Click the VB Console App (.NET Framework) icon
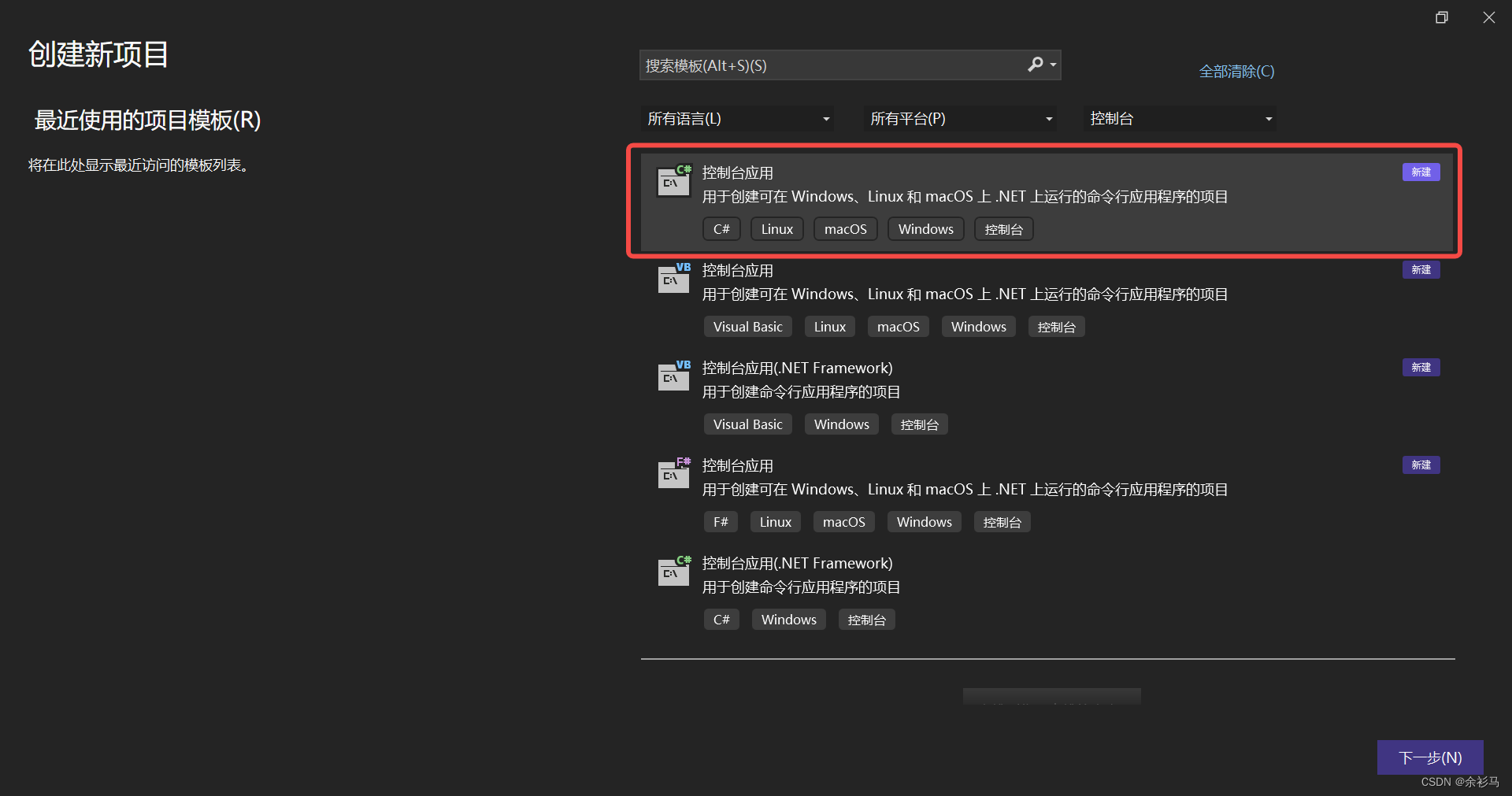Image resolution: width=1512 pixels, height=796 pixels. click(674, 376)
